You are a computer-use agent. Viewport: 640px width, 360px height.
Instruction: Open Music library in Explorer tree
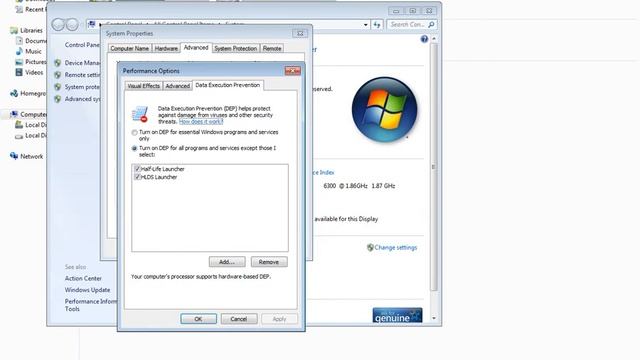click(x=33, y=52)
